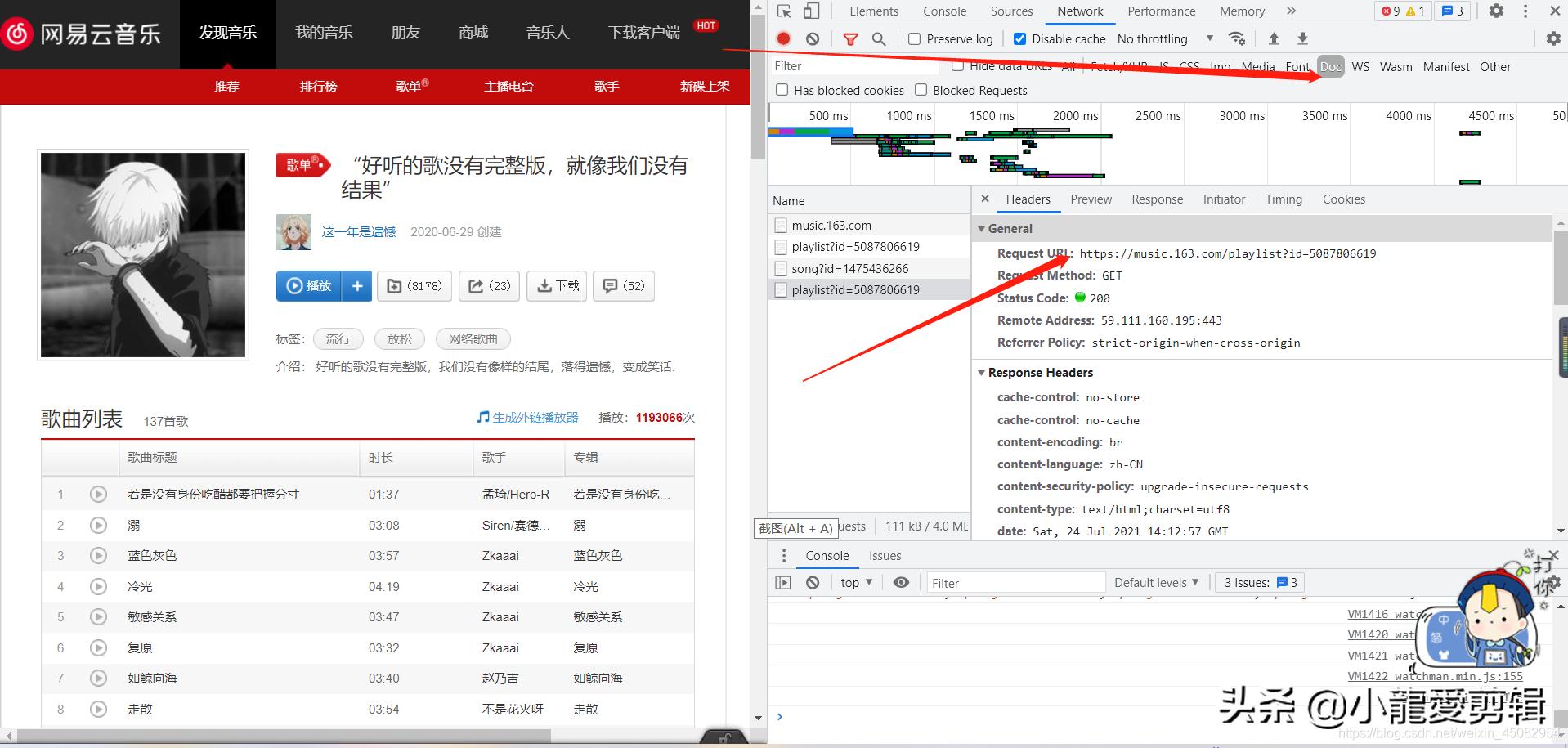Stop recording the network log
This screenshot has height=748, width=1568.
(x=783, y=38)
